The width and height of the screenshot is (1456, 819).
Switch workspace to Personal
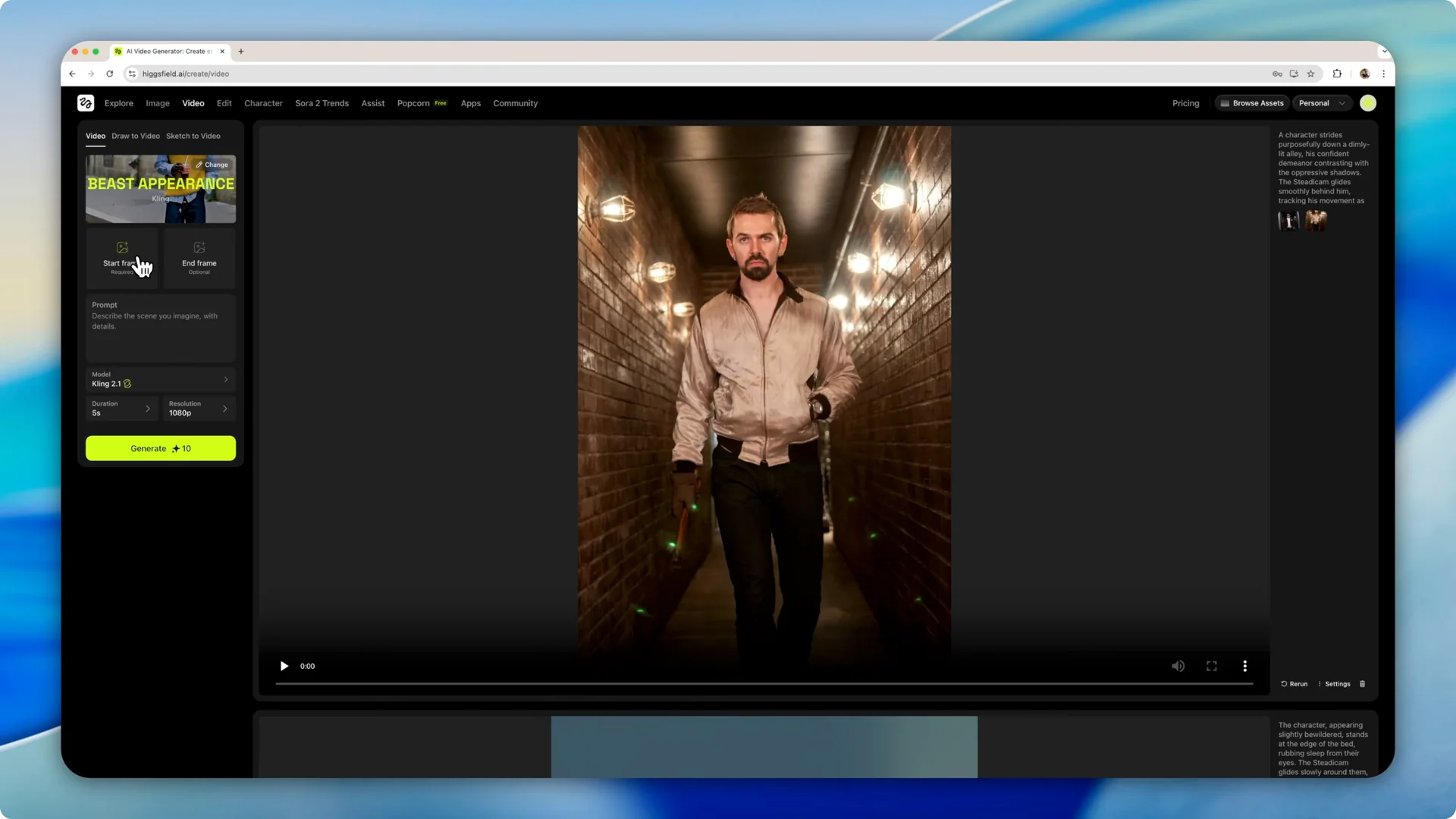pos(1321,102)
